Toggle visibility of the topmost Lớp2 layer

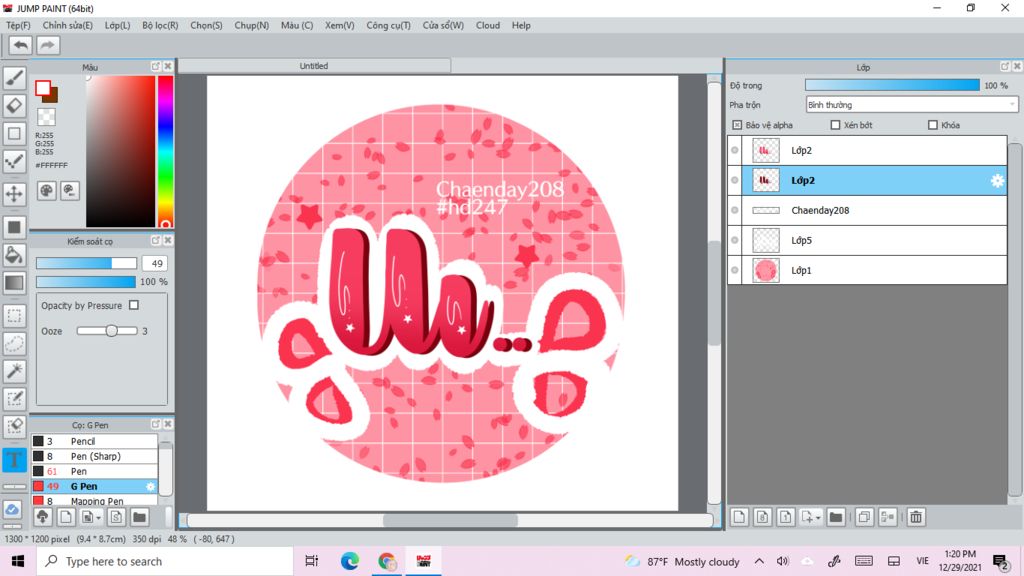point(735,150)
